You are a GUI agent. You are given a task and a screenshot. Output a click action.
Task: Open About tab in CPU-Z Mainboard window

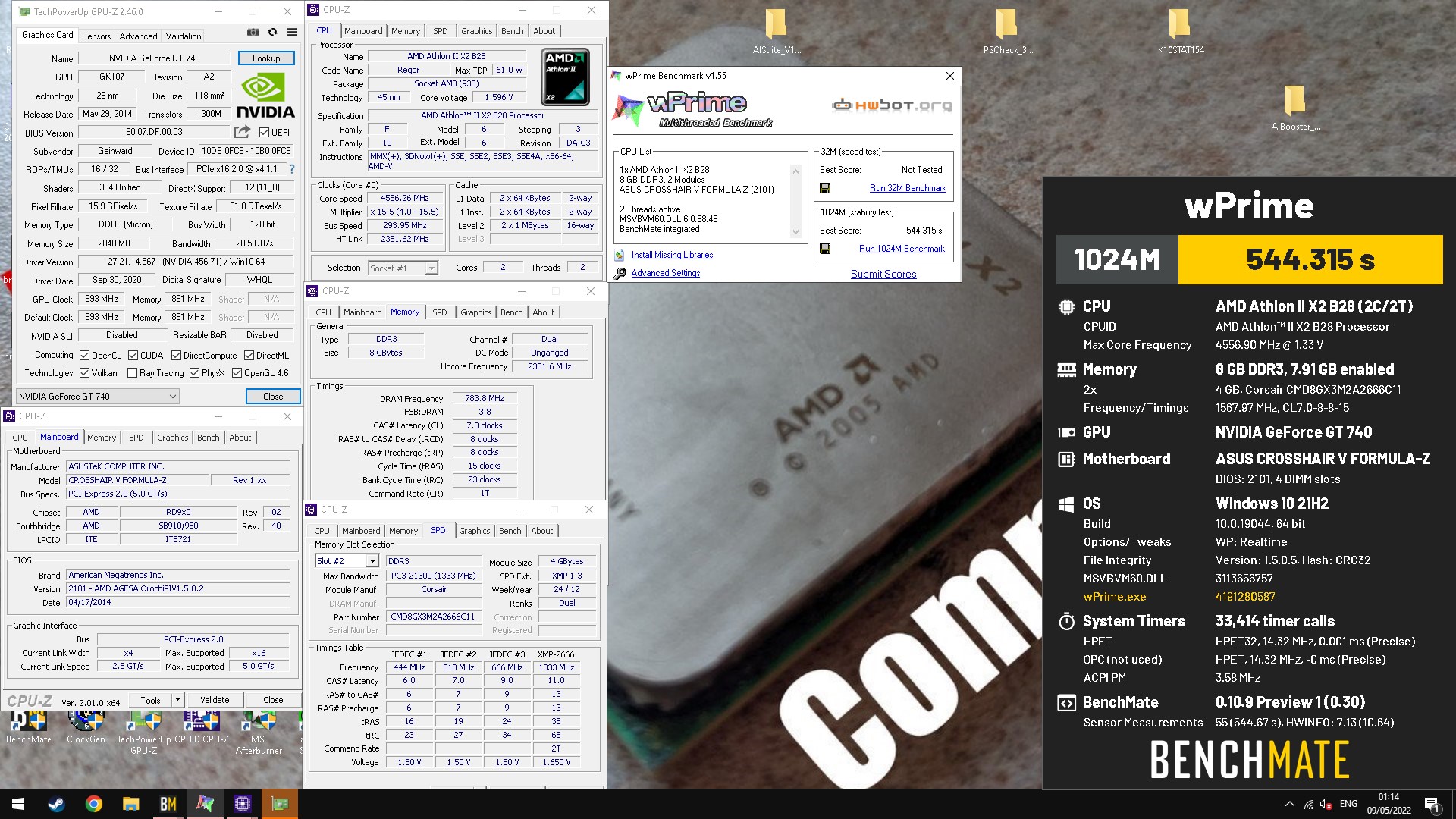tap(240, 438)
